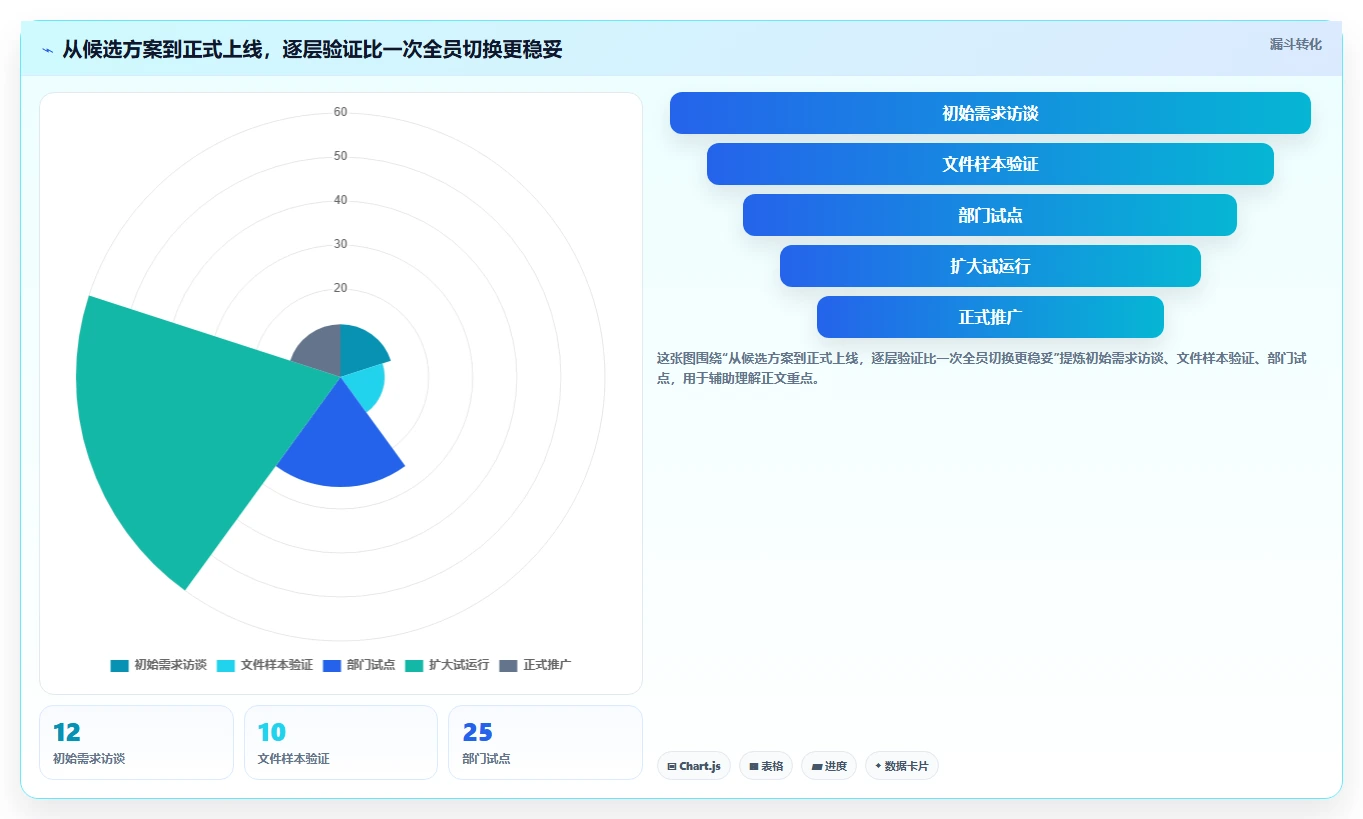The image size is (1363, 819).
Task: Click the page title heading text
Action: (312, 49)
